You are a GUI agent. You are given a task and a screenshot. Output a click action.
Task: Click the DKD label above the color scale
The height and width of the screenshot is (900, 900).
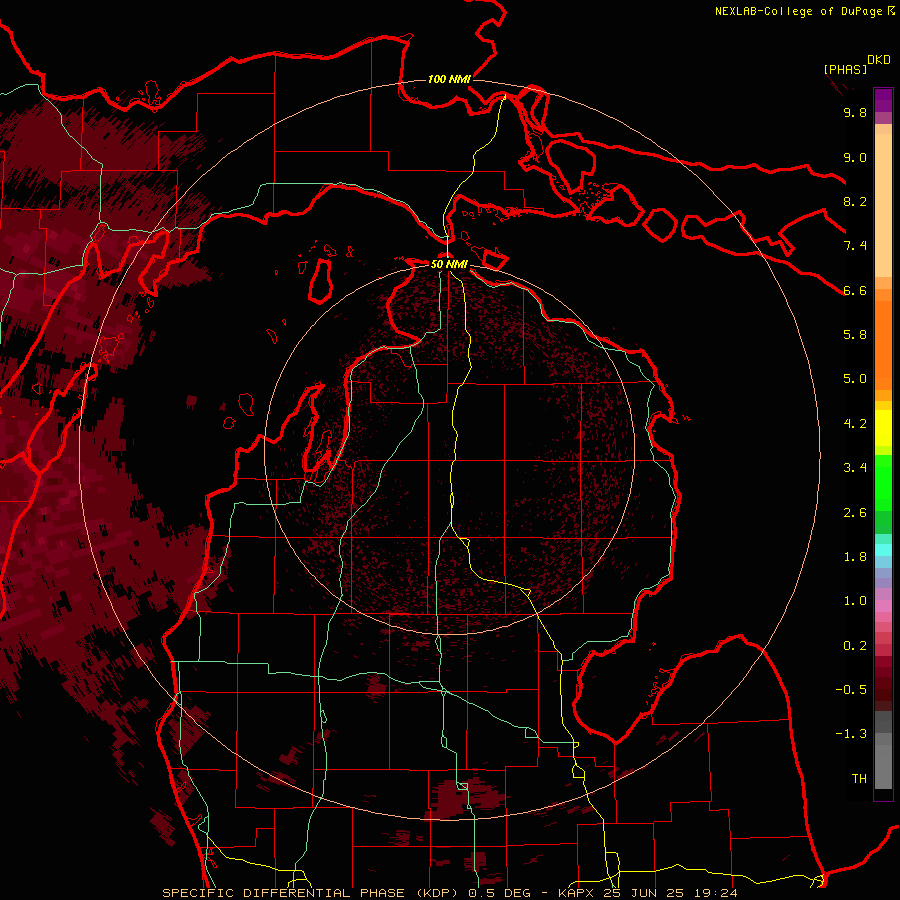(879, 60)
